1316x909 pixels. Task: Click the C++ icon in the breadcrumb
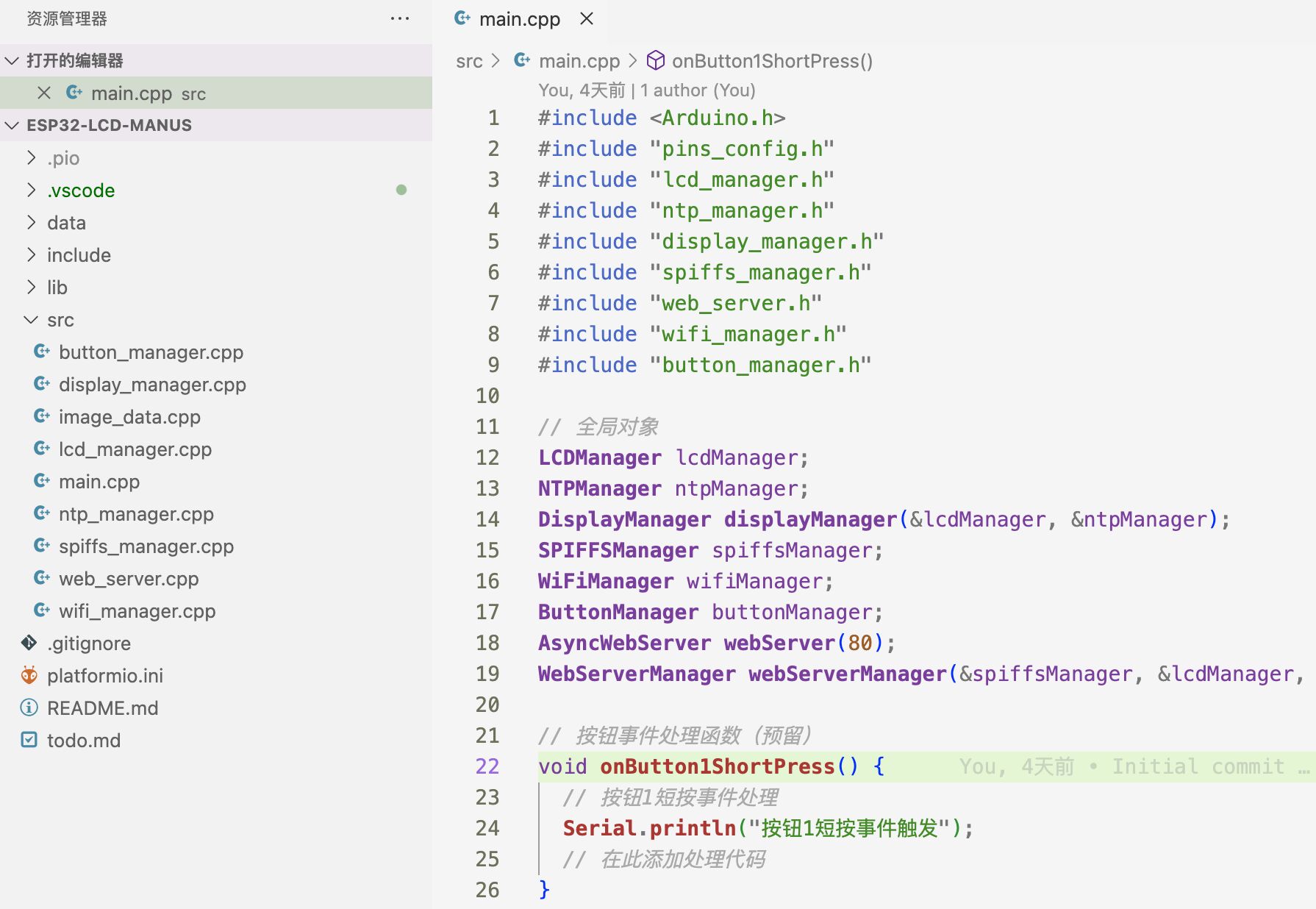[522, 60]
